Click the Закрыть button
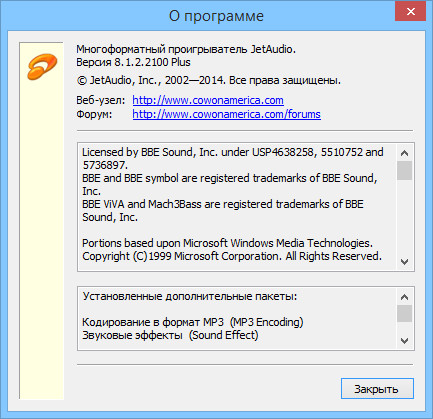 click(x=377, y=388)
